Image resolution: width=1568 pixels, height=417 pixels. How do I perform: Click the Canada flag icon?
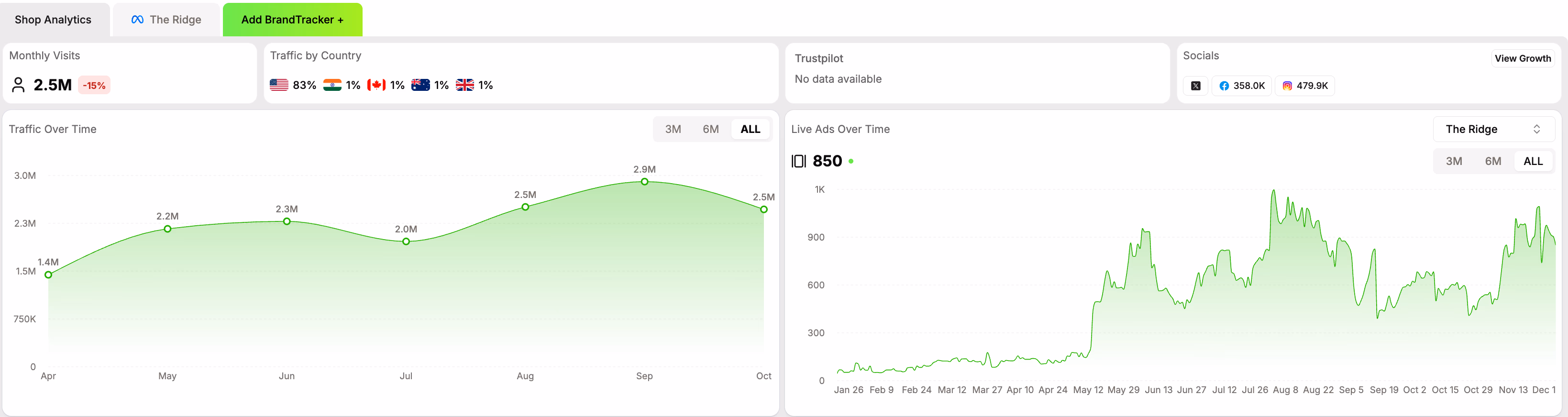pyautogui.click(x=376, y=85)
